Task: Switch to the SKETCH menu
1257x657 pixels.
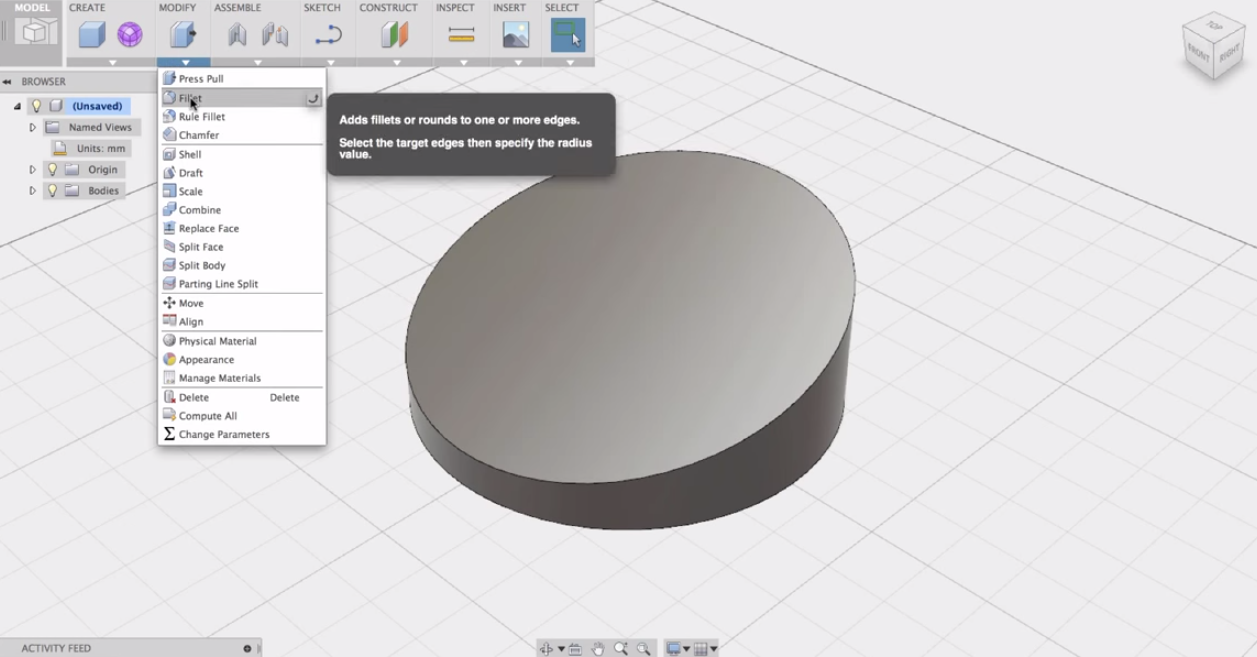Action: click(322, 8)
